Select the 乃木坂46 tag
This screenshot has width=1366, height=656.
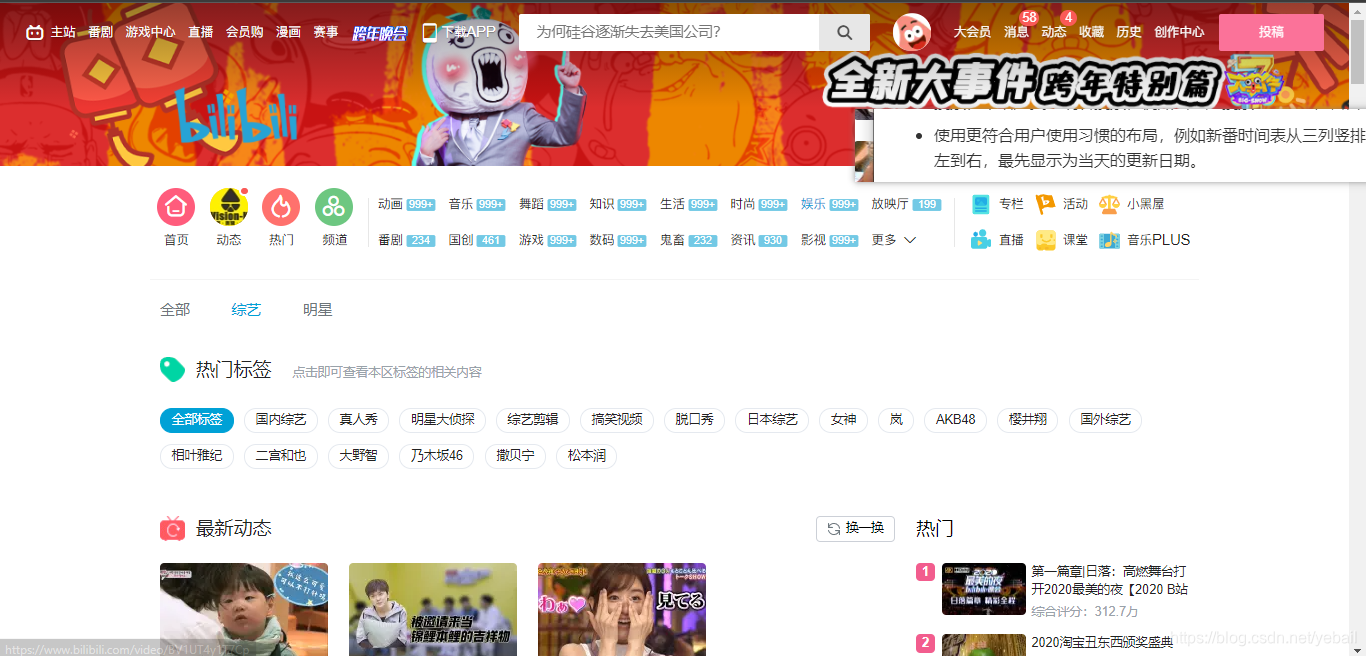[x=437, y=456]
